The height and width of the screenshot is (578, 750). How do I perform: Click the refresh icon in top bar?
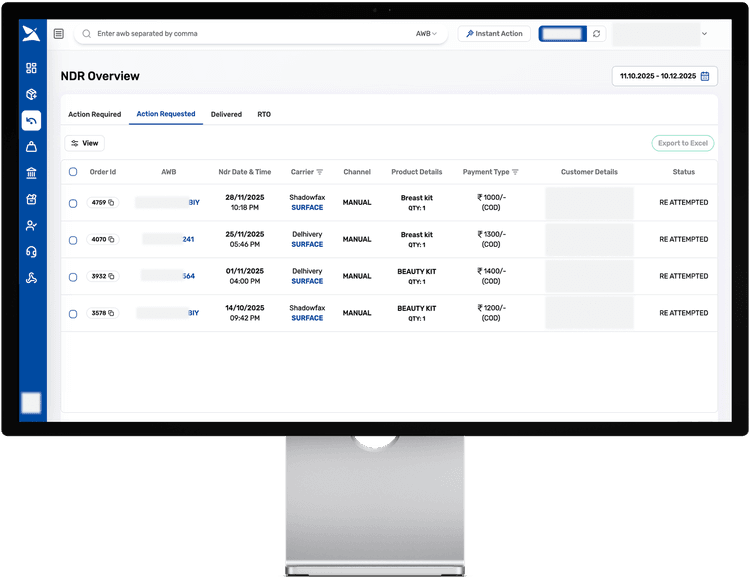pos(597,34)
